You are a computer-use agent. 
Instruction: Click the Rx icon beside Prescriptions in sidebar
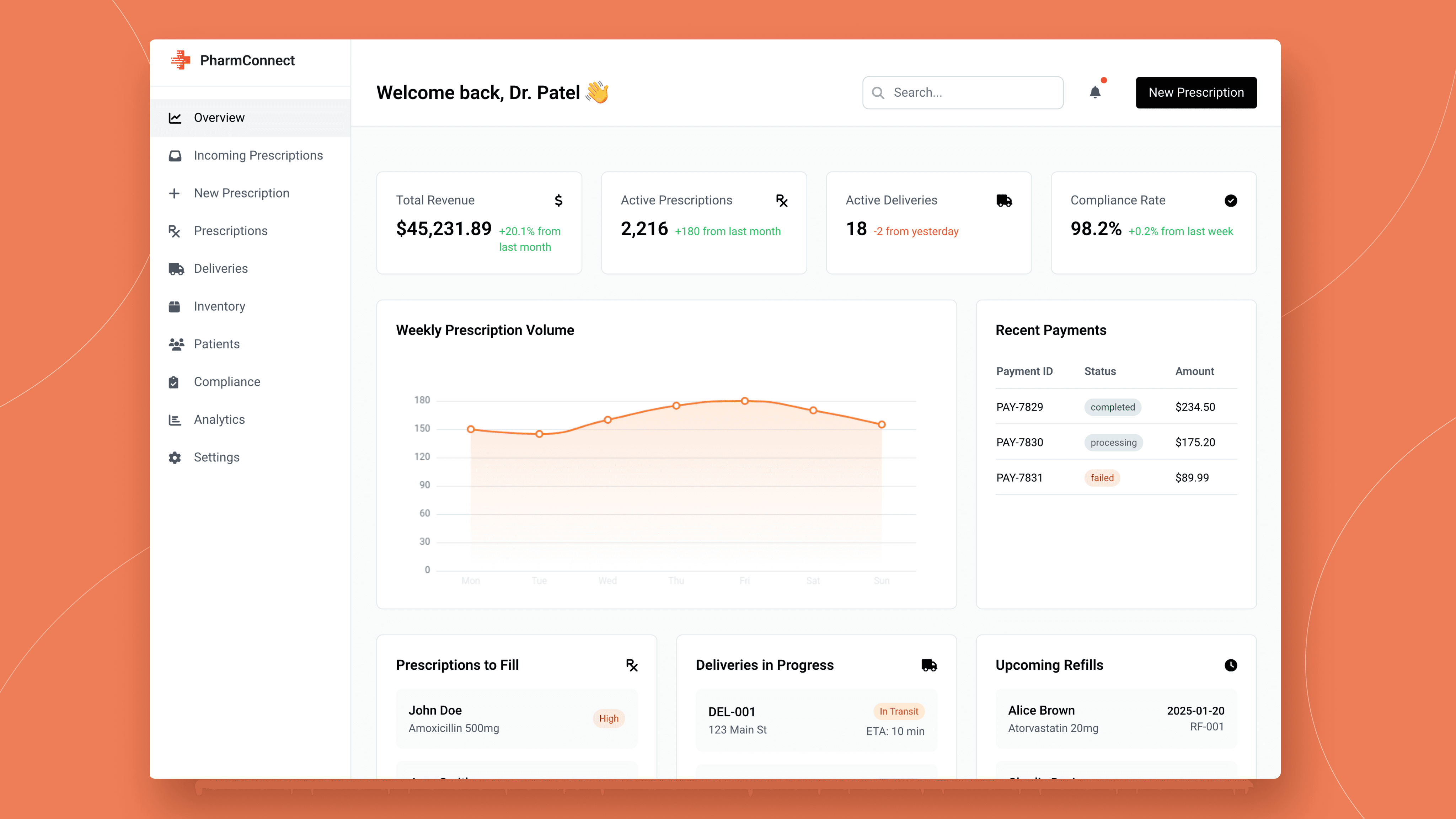[174, 231]
